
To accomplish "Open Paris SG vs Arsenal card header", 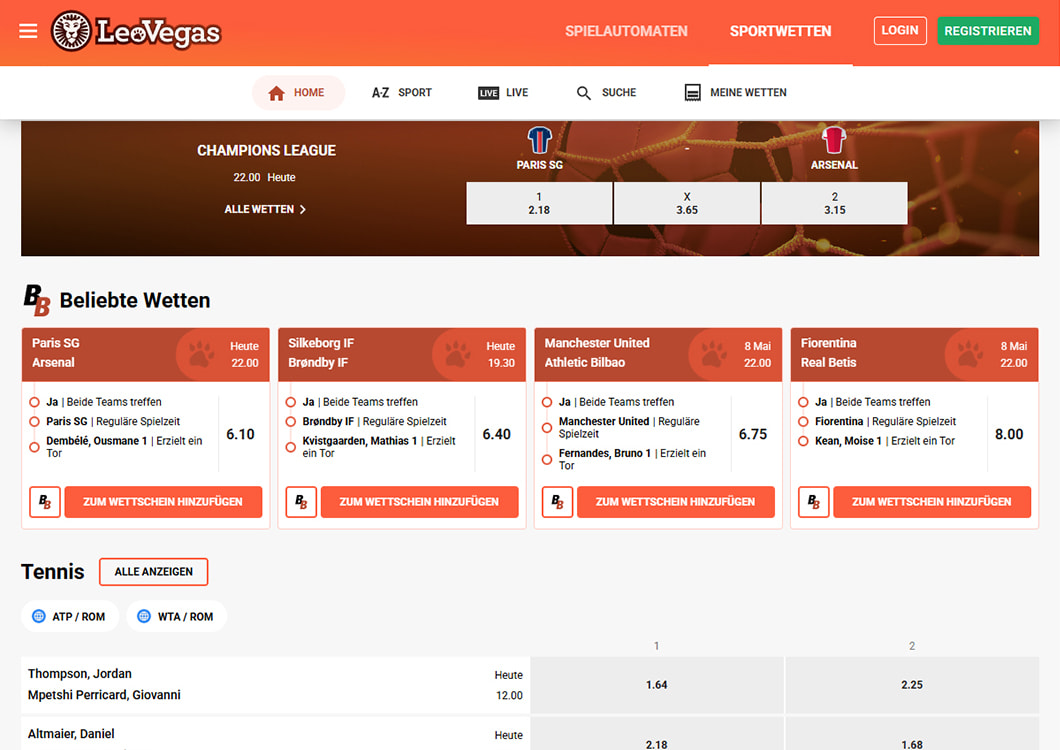I will coord(145,354).
